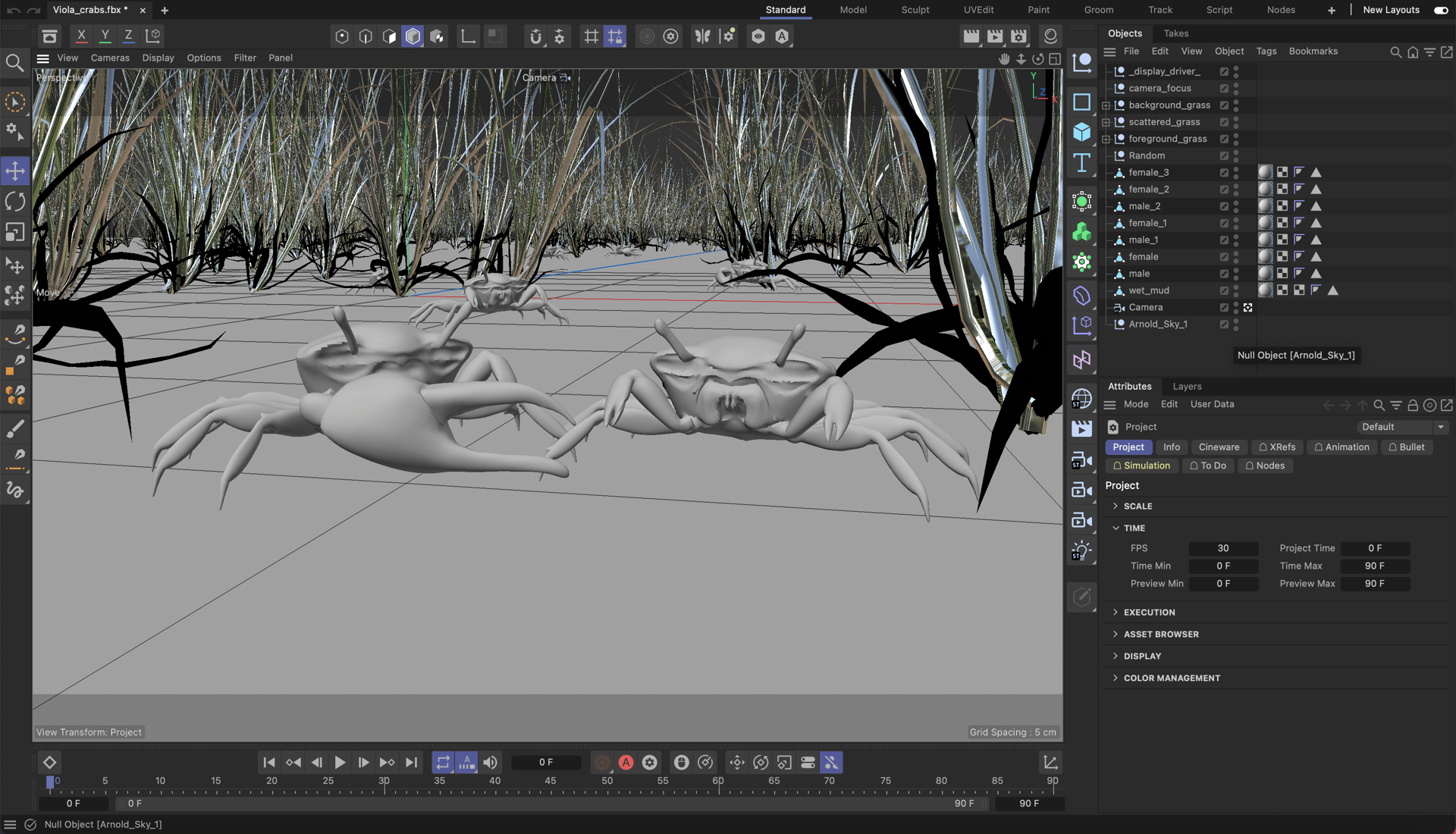1456x834 pixels.
Task: Go to end of timeline
Action: click(411, 763)
